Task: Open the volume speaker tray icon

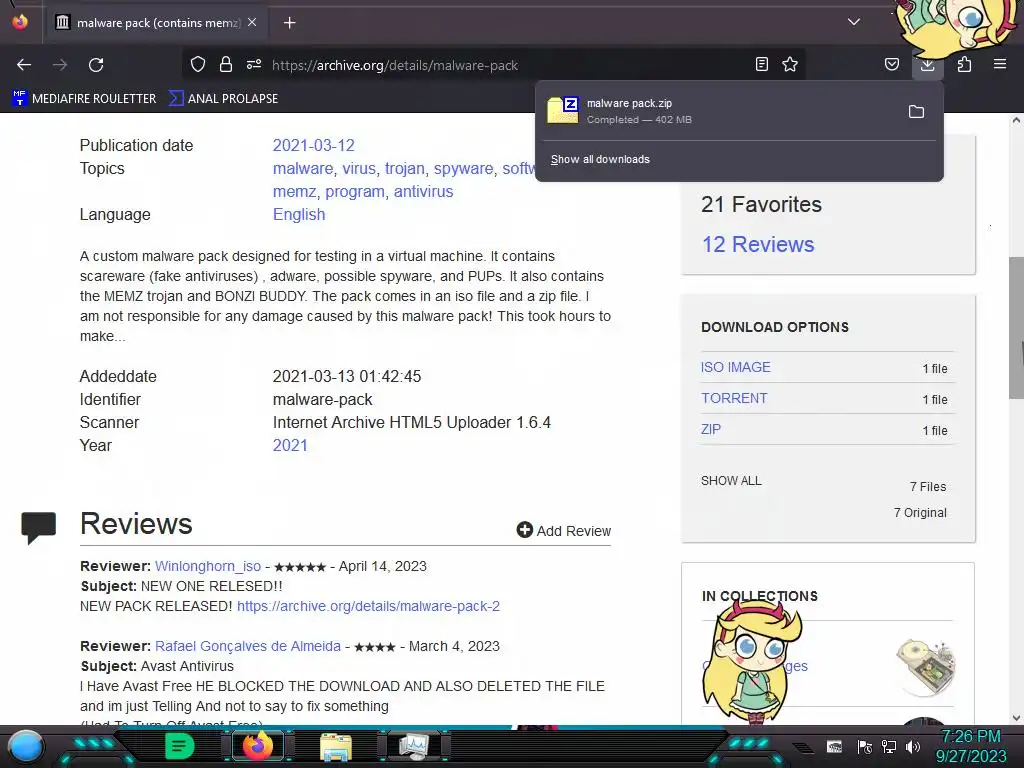Action: [x=913, y=746]
